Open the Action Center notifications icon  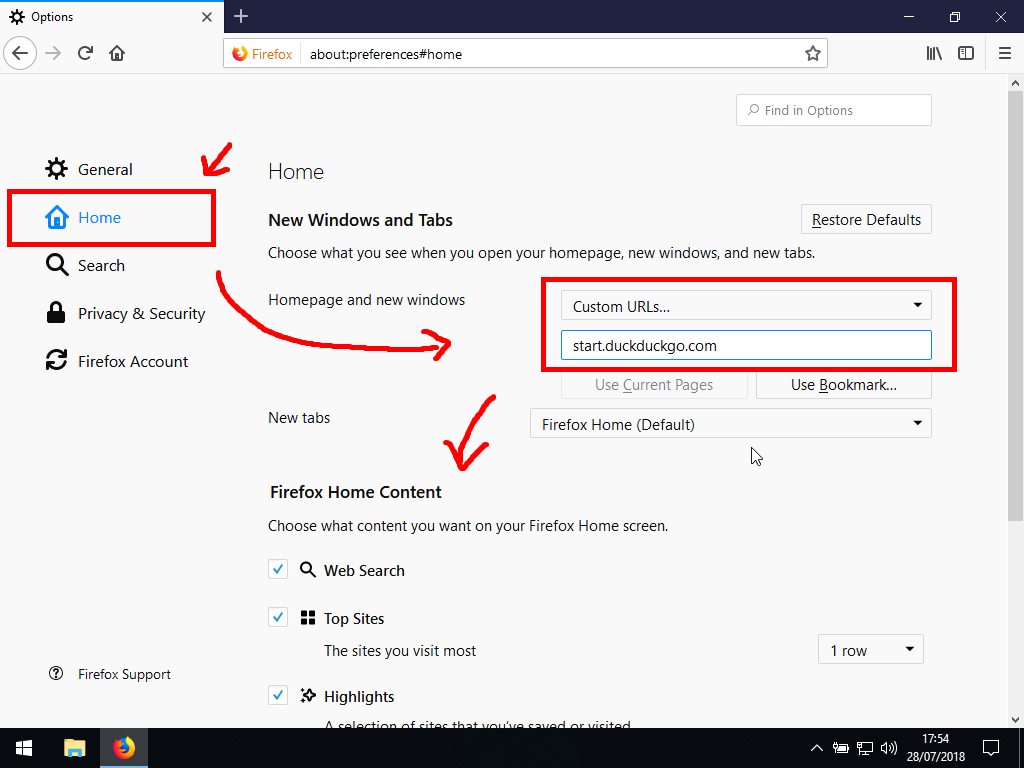click(x=991, y=748)
